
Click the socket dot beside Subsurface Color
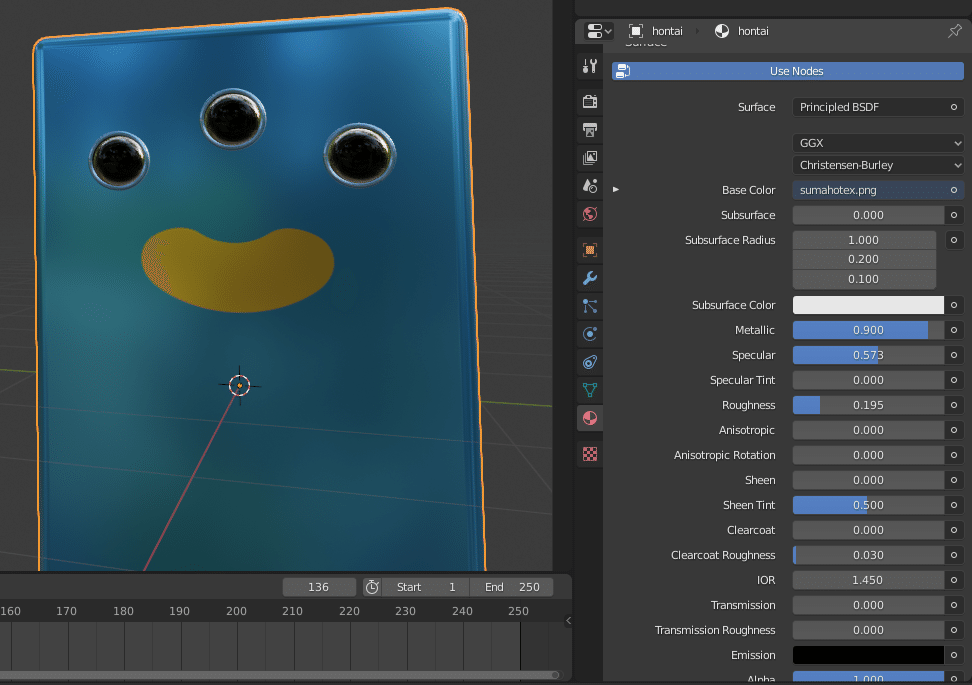[954, 305]
